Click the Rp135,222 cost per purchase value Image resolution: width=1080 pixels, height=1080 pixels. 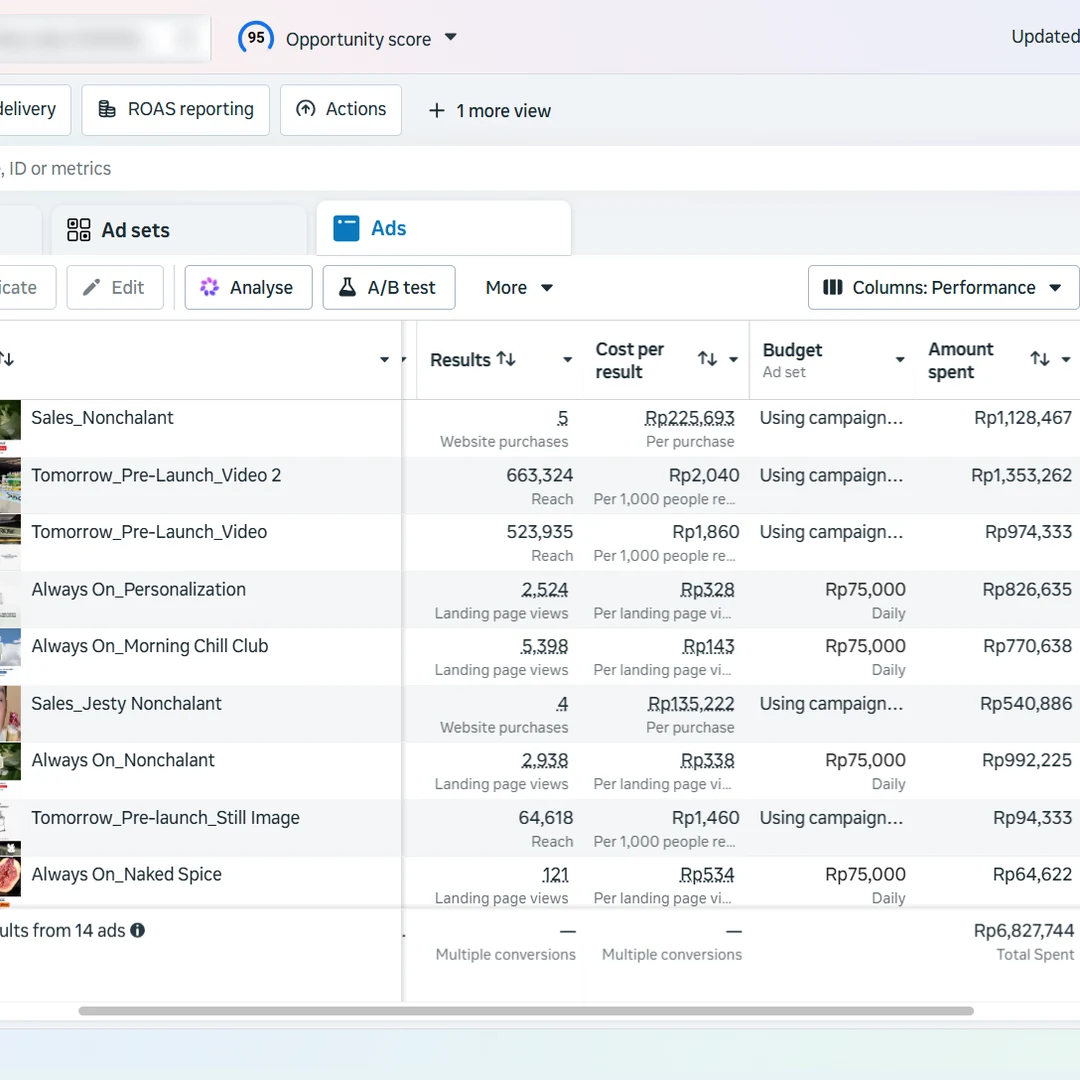tap(691, 703)
